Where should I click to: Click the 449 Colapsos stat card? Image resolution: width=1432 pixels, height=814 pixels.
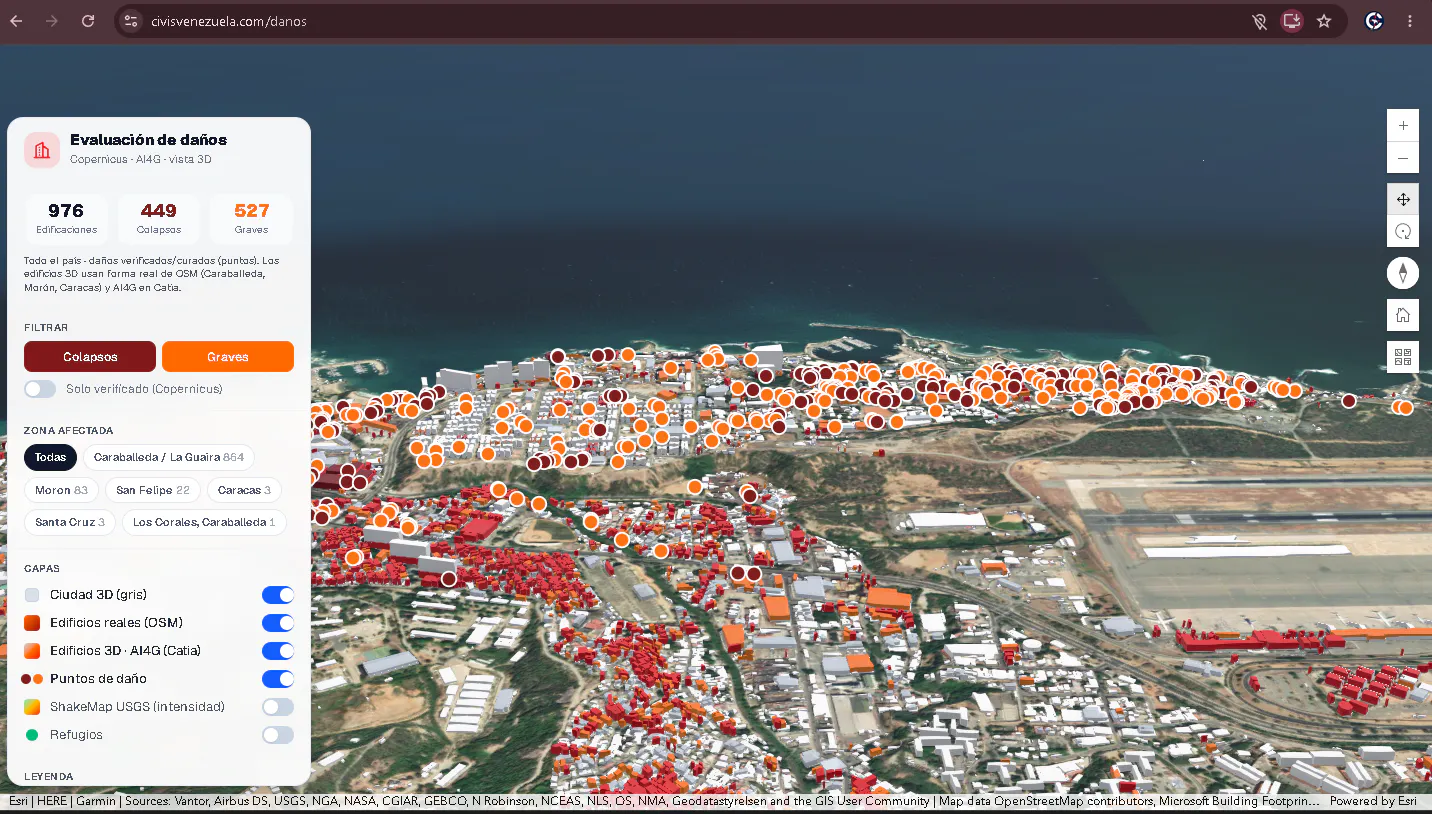click(159, 220)
